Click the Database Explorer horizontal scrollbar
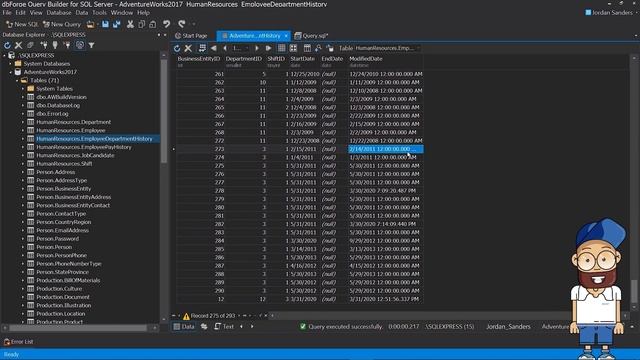 pos(78,328)
